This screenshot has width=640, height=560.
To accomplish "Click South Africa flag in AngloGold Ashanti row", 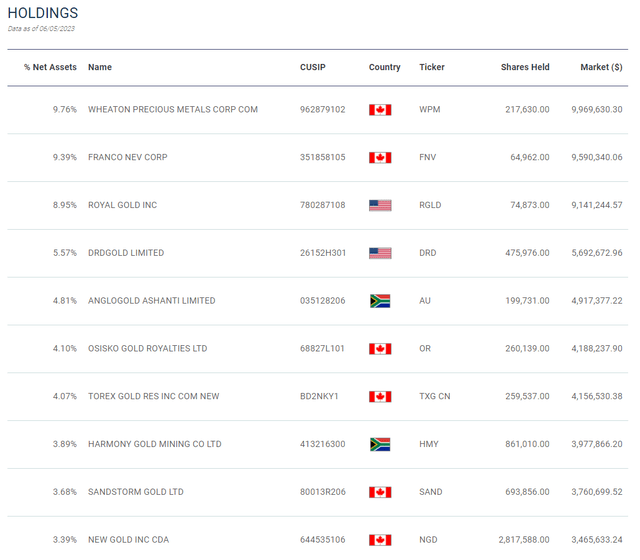I will point(380,301).
